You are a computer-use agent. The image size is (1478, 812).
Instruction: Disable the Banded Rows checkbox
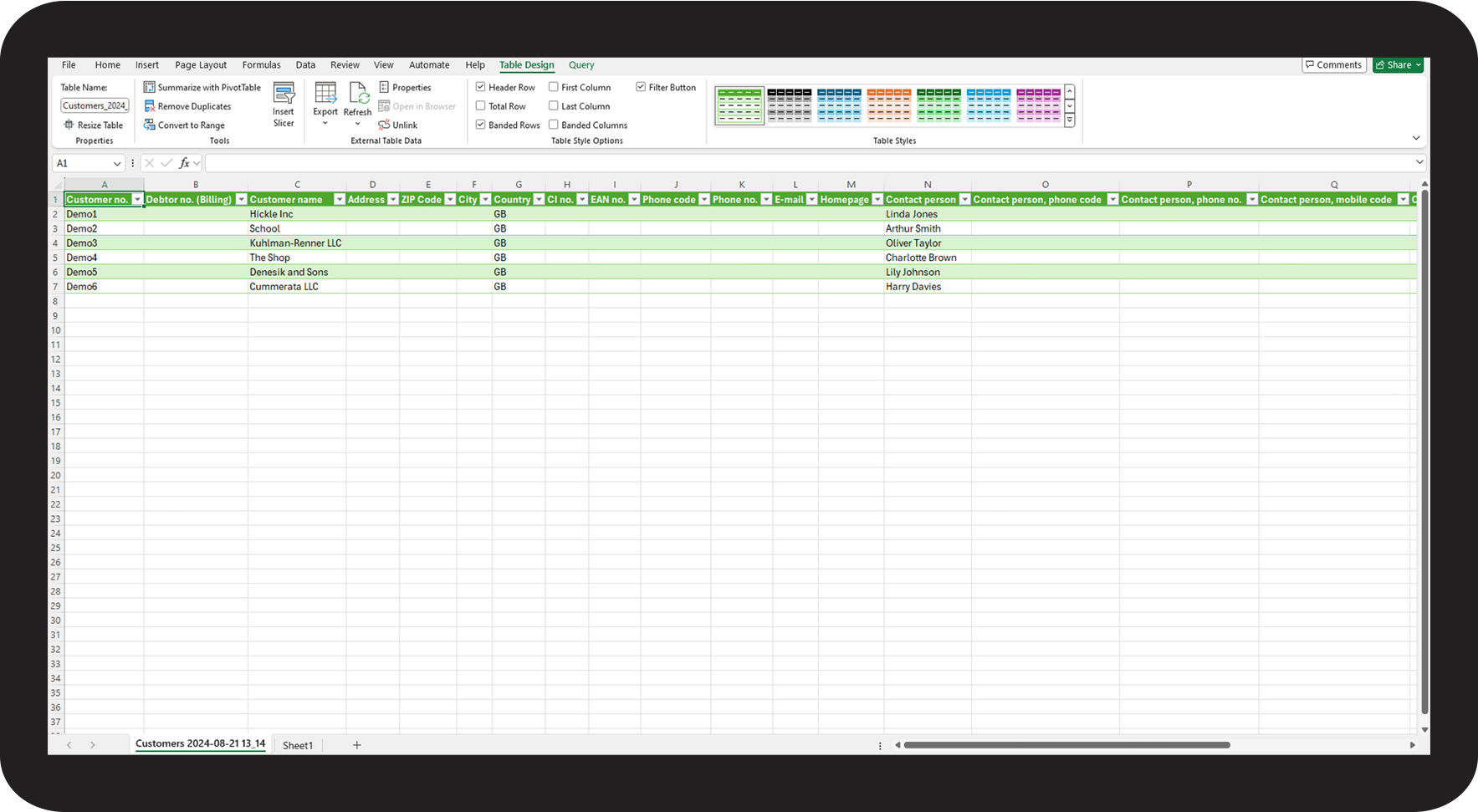point(481,125)
